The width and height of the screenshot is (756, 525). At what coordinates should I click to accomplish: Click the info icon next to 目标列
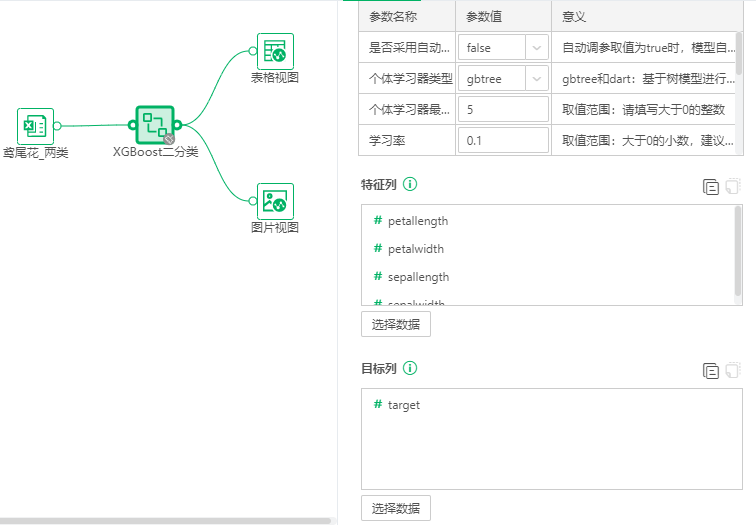(x=410, y=368)
